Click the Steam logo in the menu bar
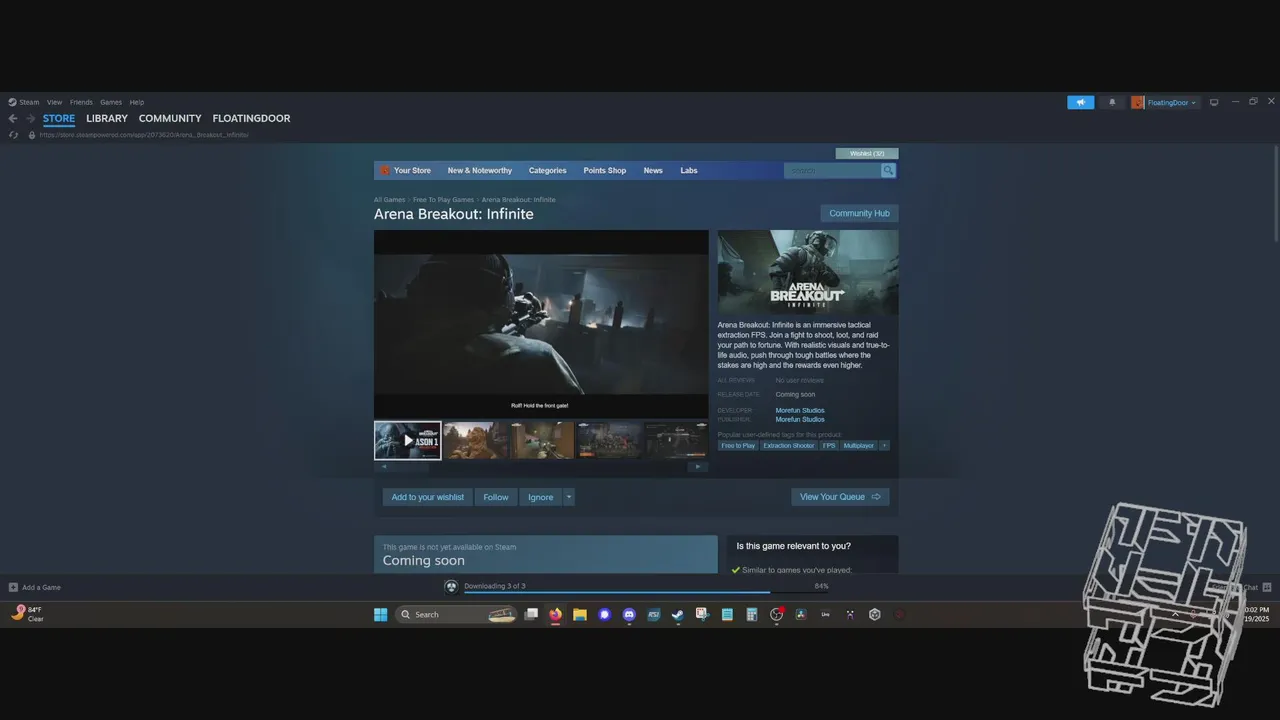This screenshot has height=720, width=1280. [12, 102]
